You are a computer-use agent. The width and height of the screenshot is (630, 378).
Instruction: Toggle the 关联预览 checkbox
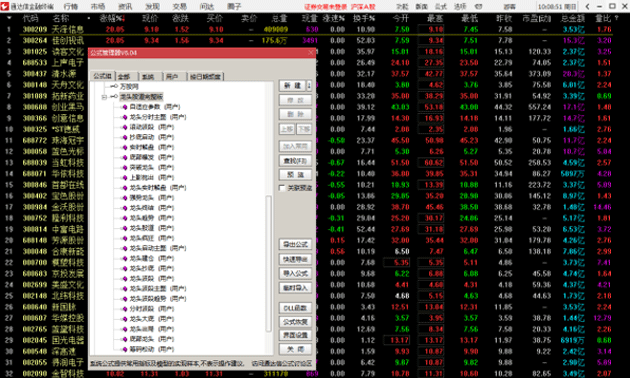[x=282, y=188]
